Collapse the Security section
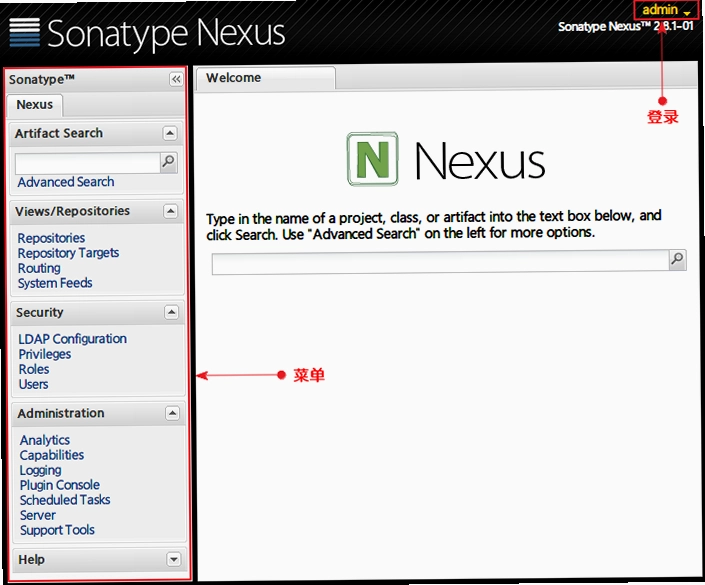This screenshot has width=705, height=585. pos(171,312)
